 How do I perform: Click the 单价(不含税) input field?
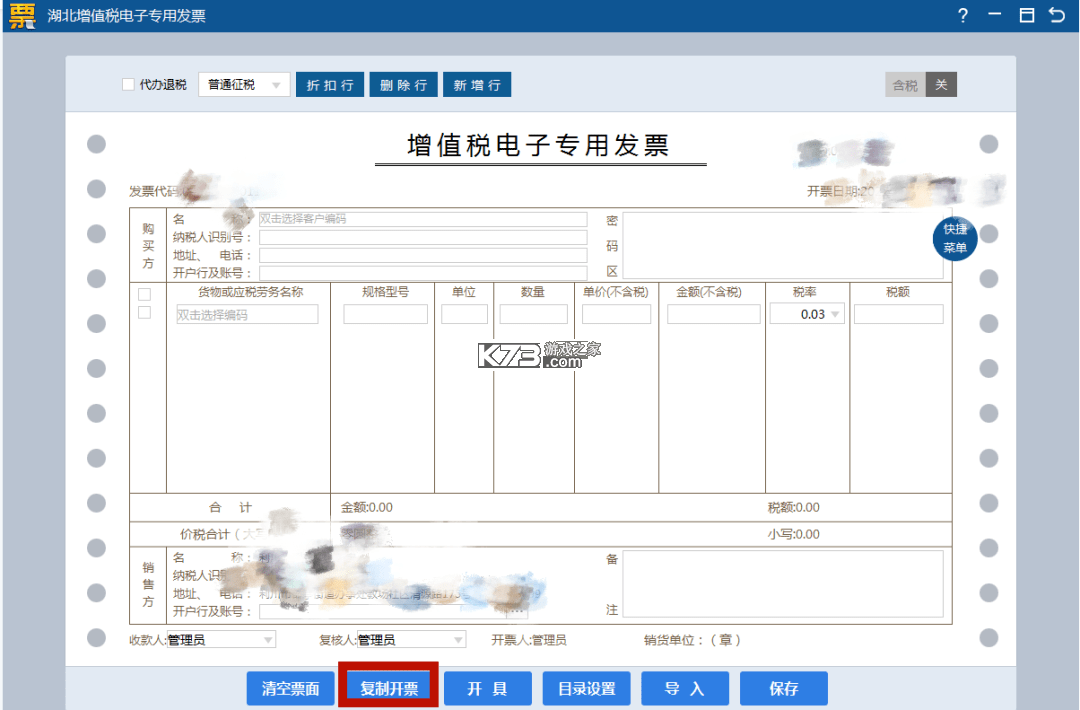616,314
